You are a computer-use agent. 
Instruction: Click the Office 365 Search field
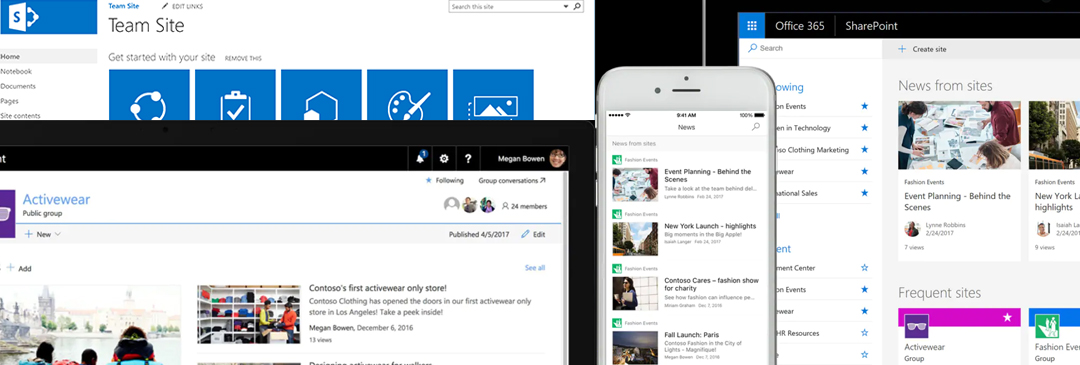tap(810, 48)
